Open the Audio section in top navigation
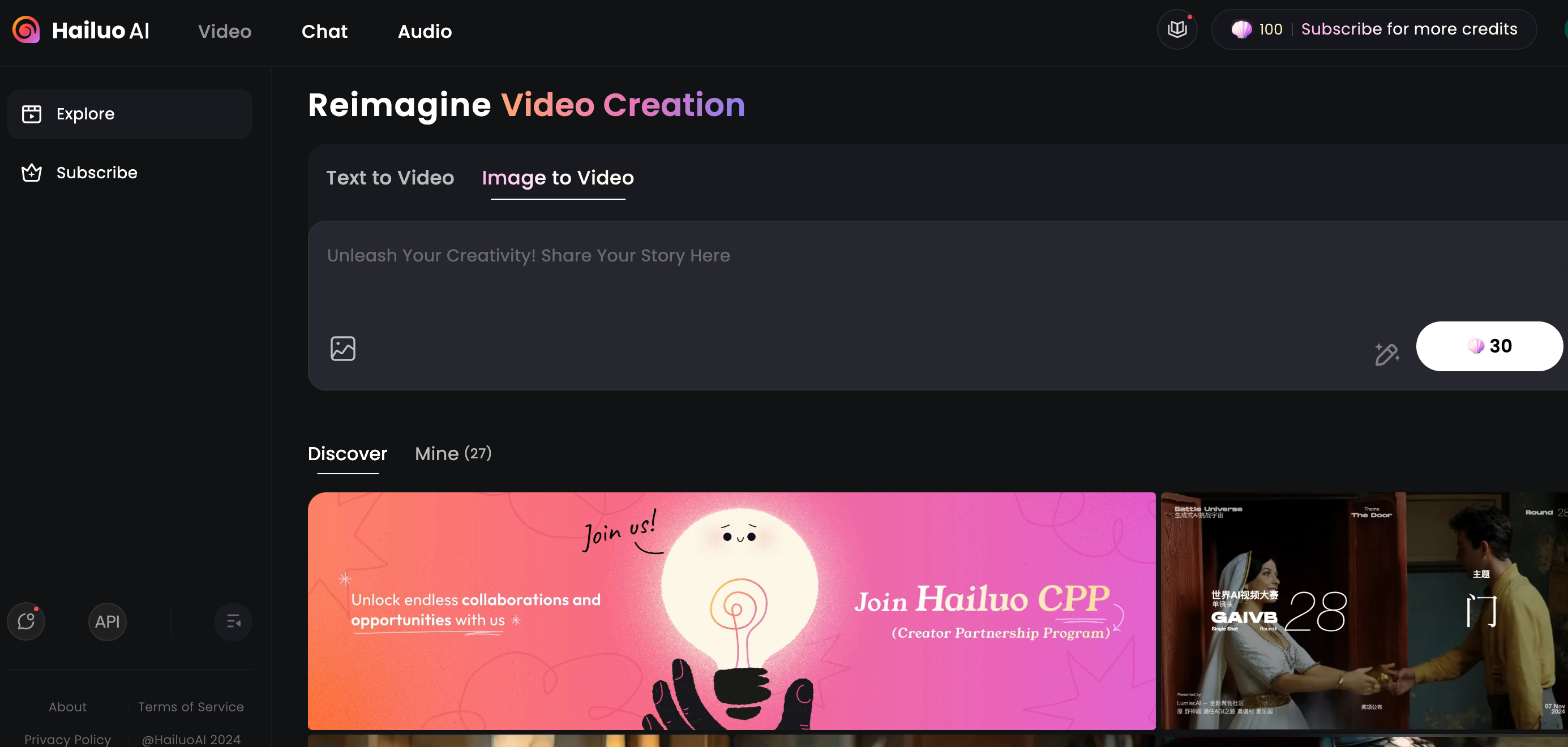The height and width of the screenshot is (747, 1568). pos(424,31)
